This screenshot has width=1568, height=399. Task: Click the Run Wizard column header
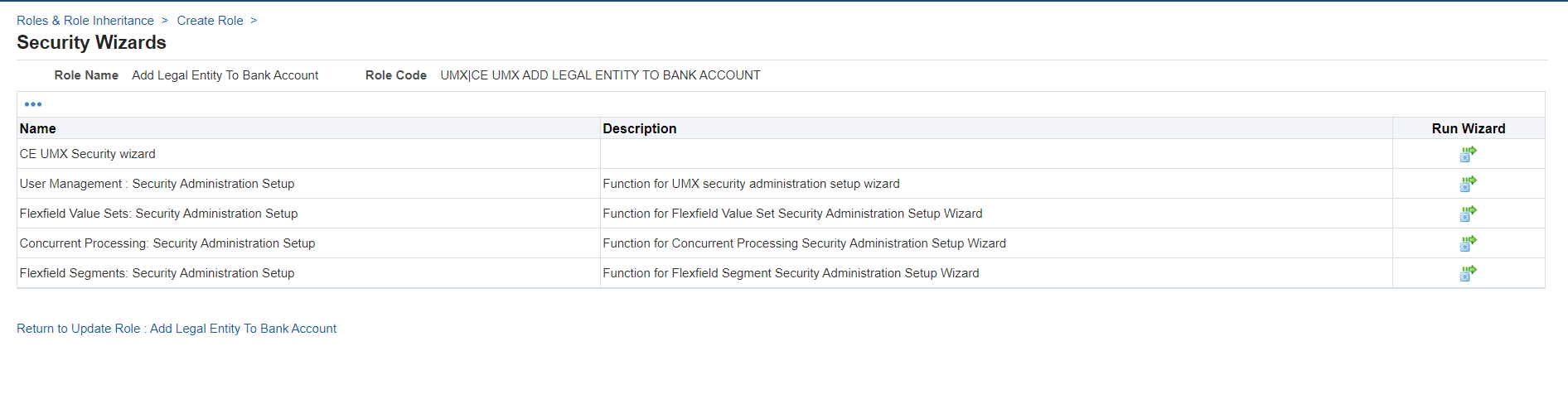[1469, 128]
